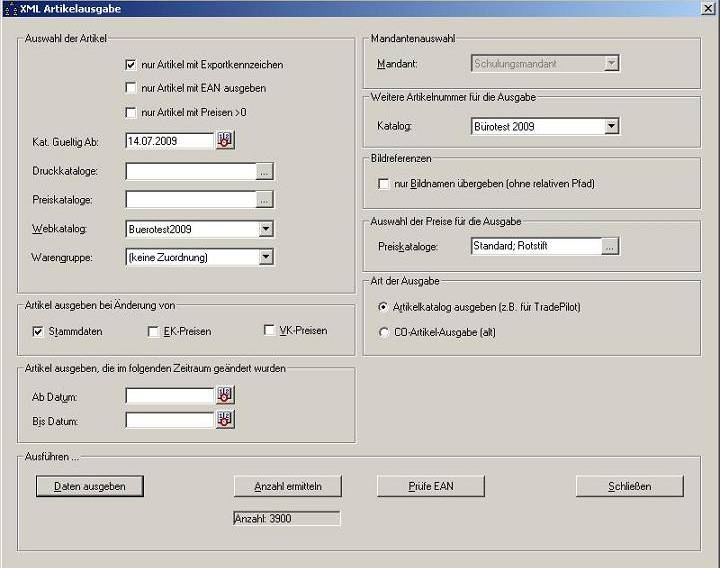The image size is (720, 568).
Task: Focus the Kat. Gueltig Ab date field
Action: point(169,141)
